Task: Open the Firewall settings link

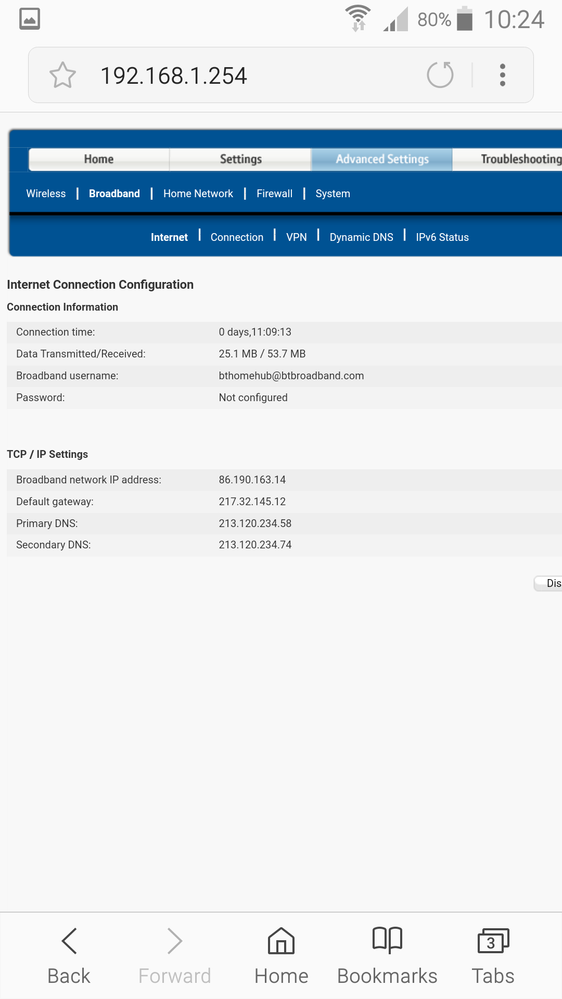Action: click(275, 194)
